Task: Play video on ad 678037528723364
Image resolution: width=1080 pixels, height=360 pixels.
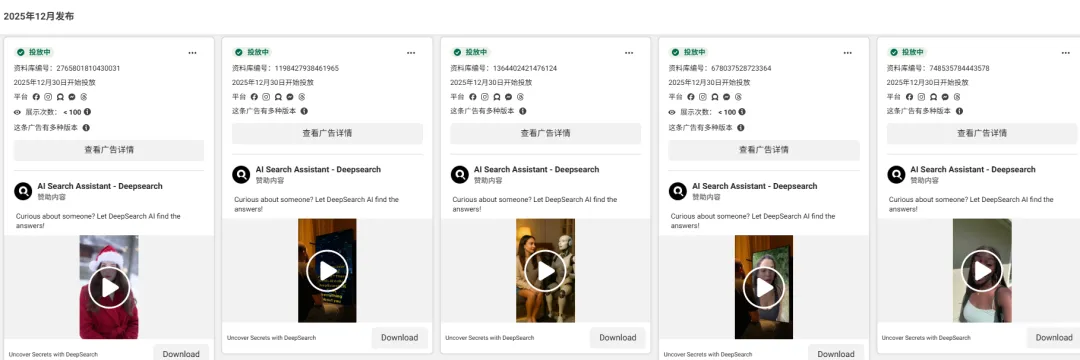Action: (x=764, y=287)
